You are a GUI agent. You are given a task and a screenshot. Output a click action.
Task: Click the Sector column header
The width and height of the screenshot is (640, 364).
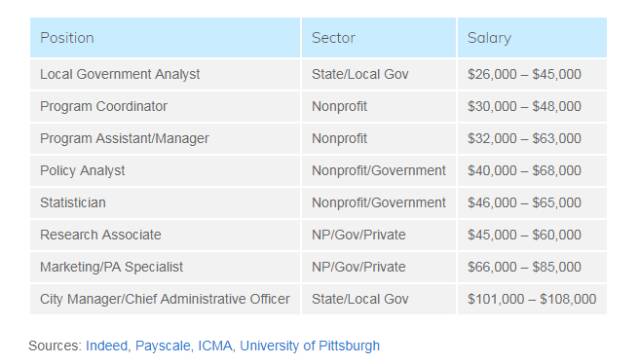[x=379, y=38]
